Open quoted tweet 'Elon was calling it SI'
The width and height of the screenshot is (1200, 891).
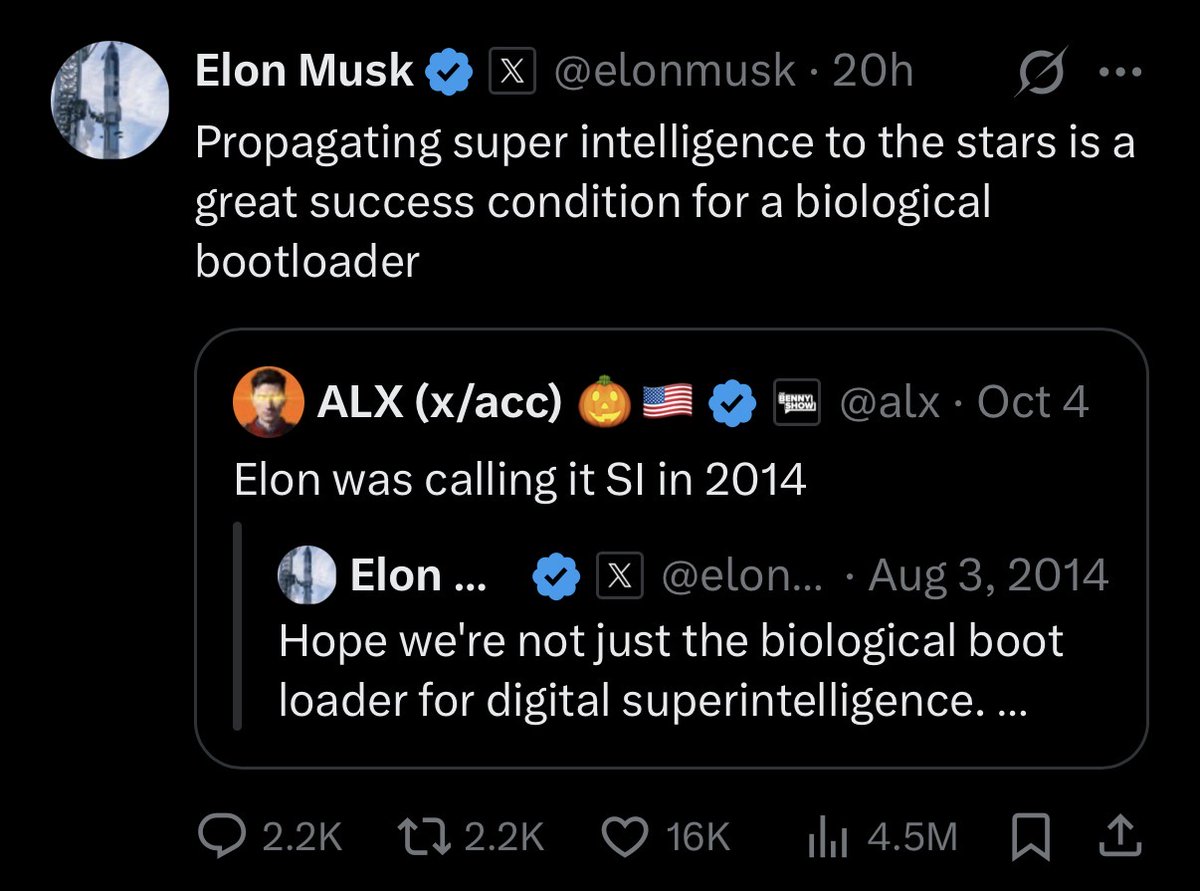[x=520, y=482]
